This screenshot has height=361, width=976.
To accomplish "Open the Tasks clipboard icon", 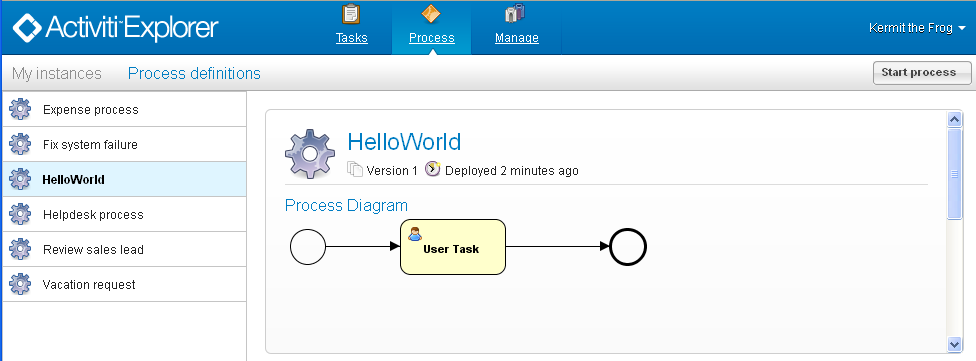I will pos(351,14).
